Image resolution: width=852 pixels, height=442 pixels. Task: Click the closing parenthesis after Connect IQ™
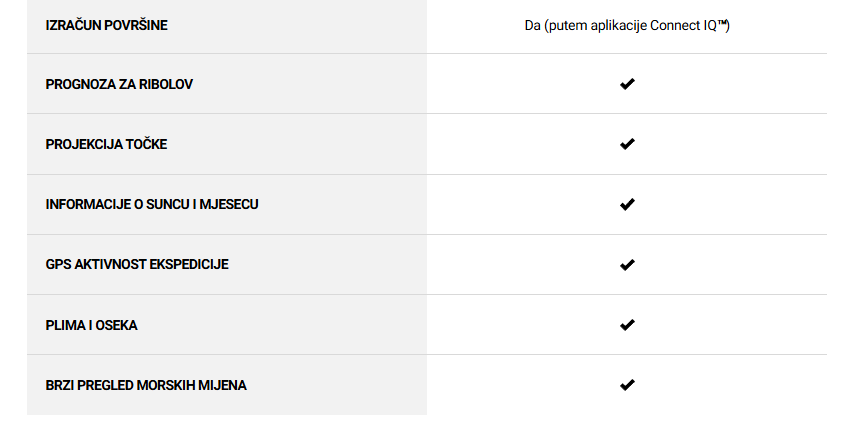[x=728, y=26]
